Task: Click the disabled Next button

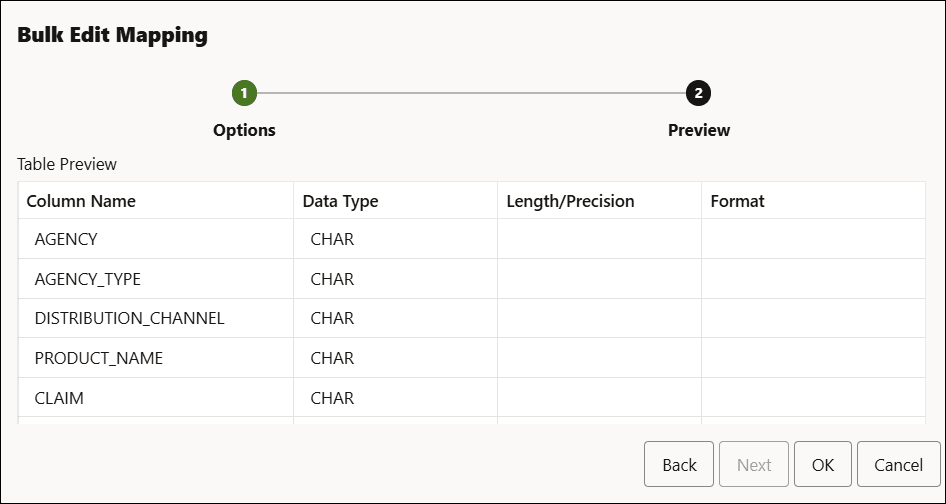Action: click(754, 465)
